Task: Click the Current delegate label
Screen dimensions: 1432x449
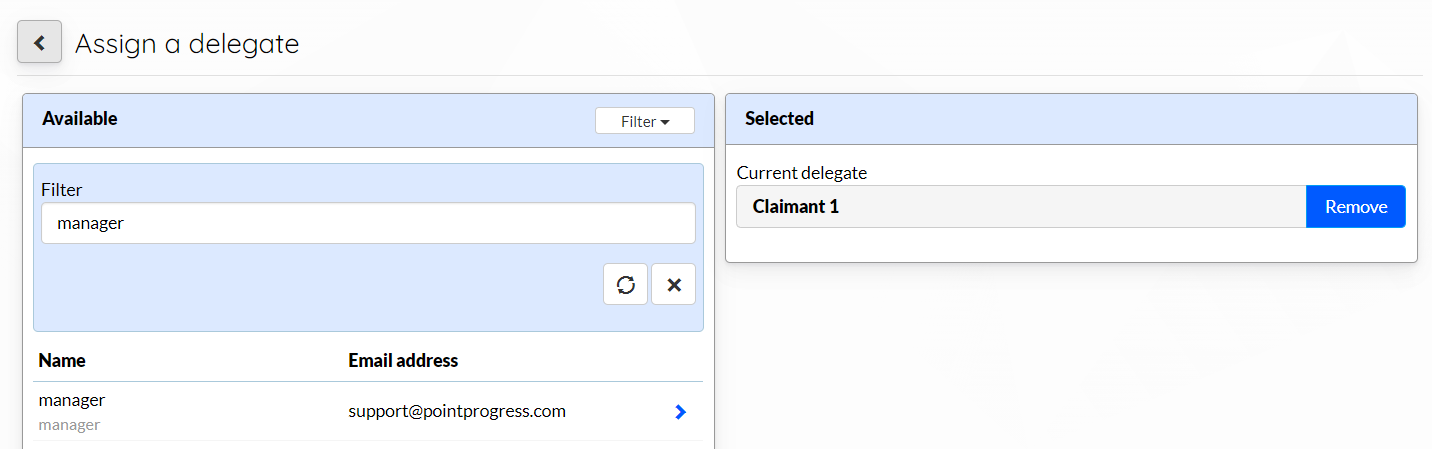Action: point(802,172)
